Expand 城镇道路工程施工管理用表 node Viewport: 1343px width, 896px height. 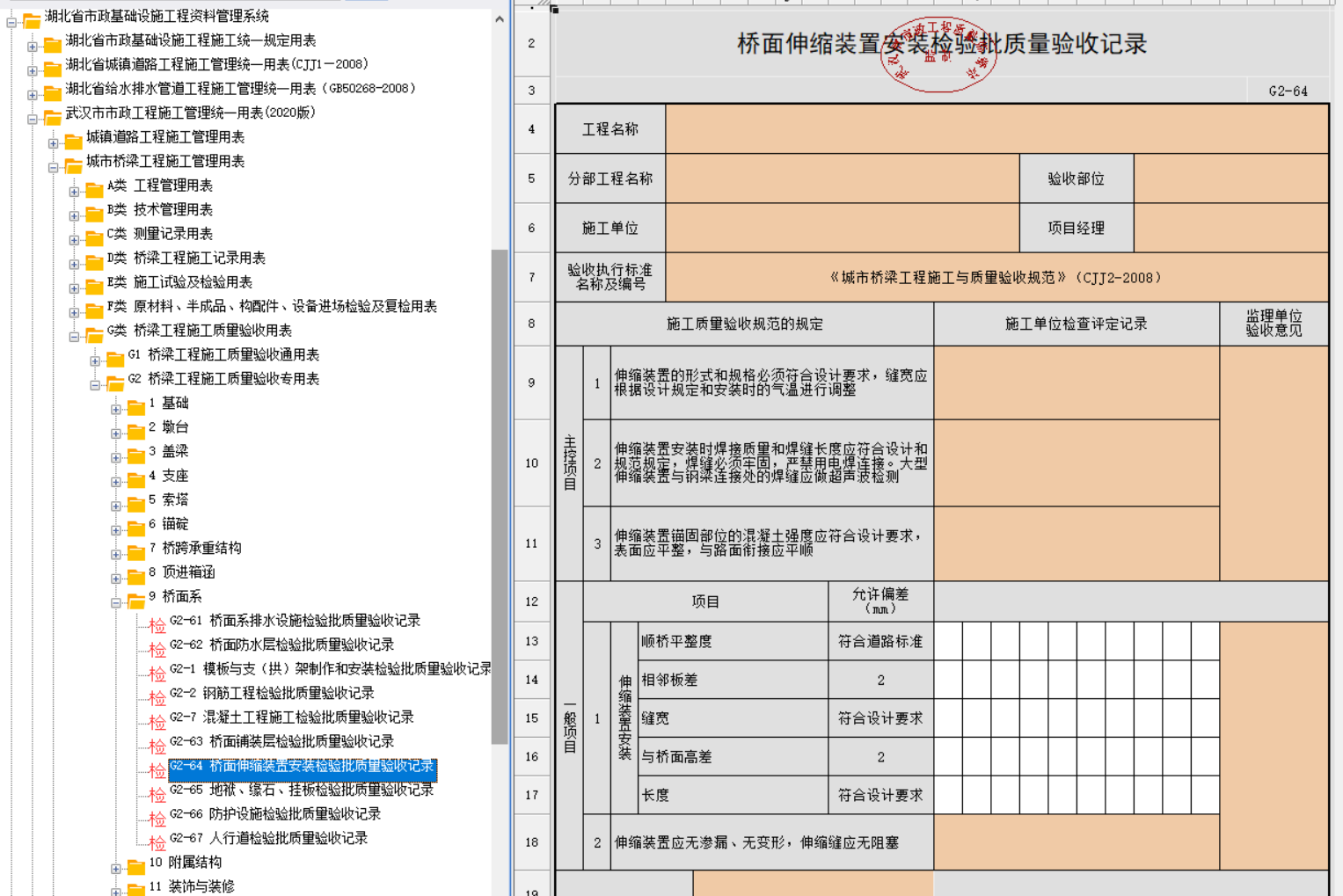click(53, 143)
